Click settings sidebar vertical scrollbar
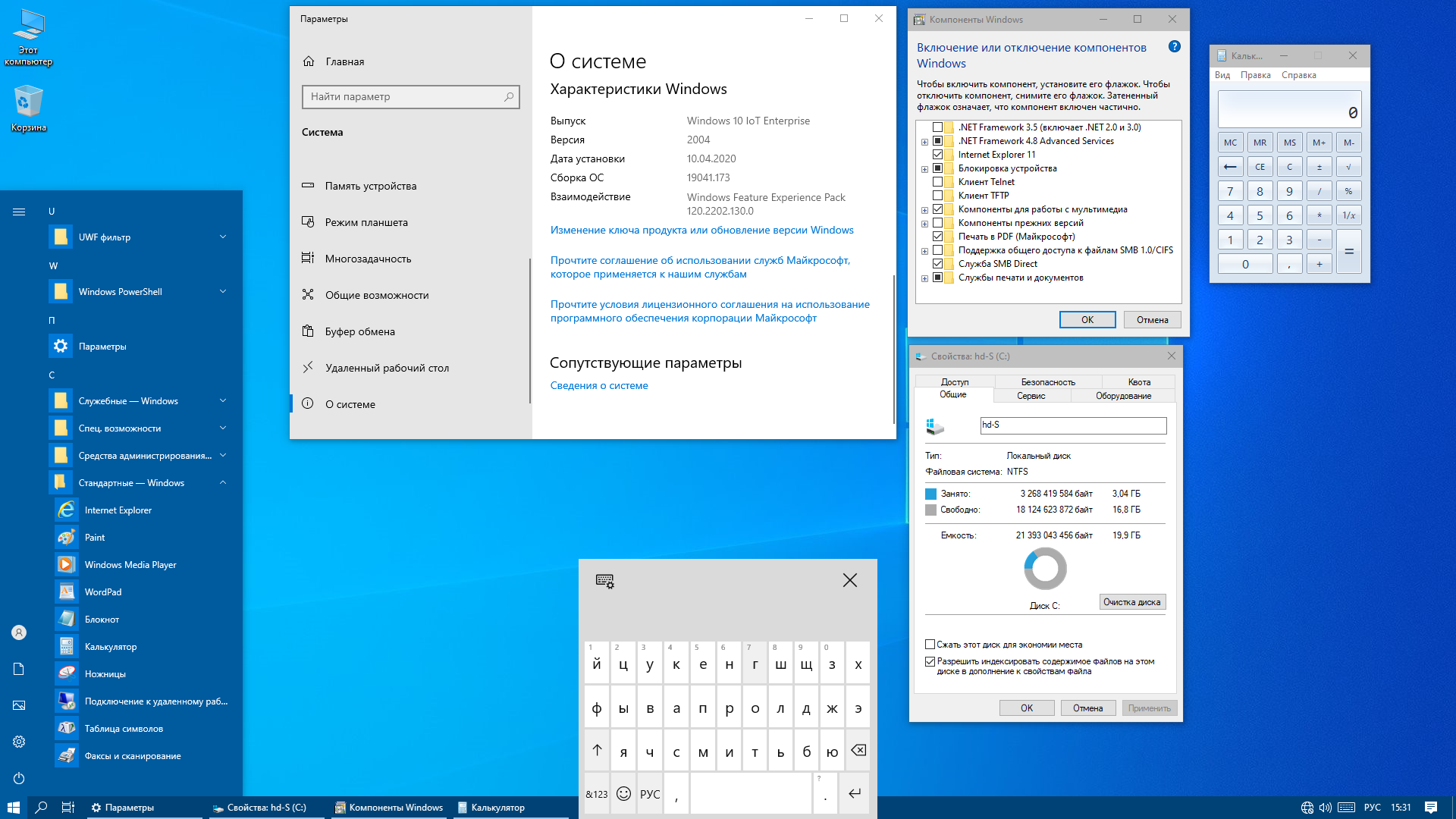Image resolution: width=1456 pixels, height=819 pixels. click(x=529, y=331)
